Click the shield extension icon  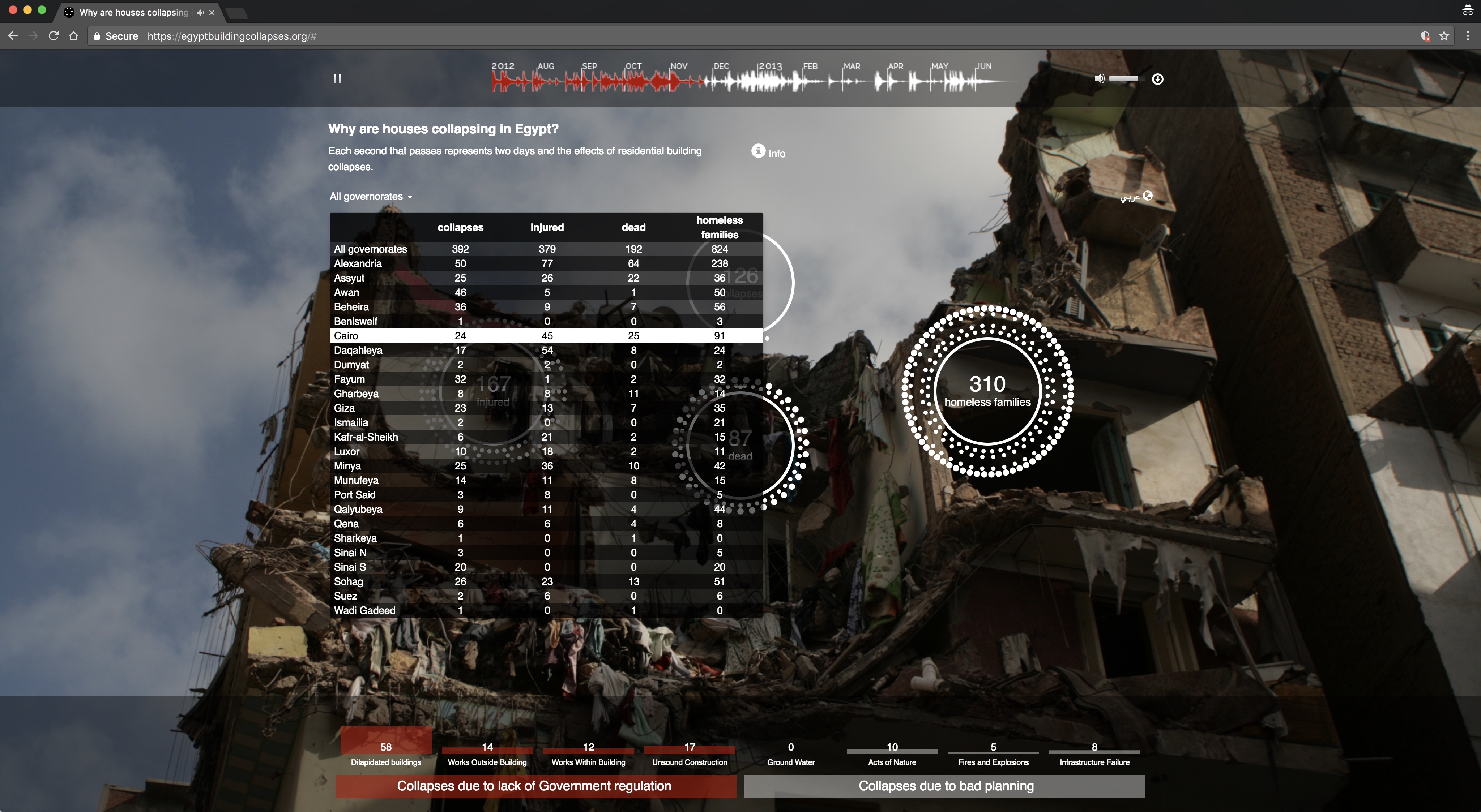click(1425, 36)
